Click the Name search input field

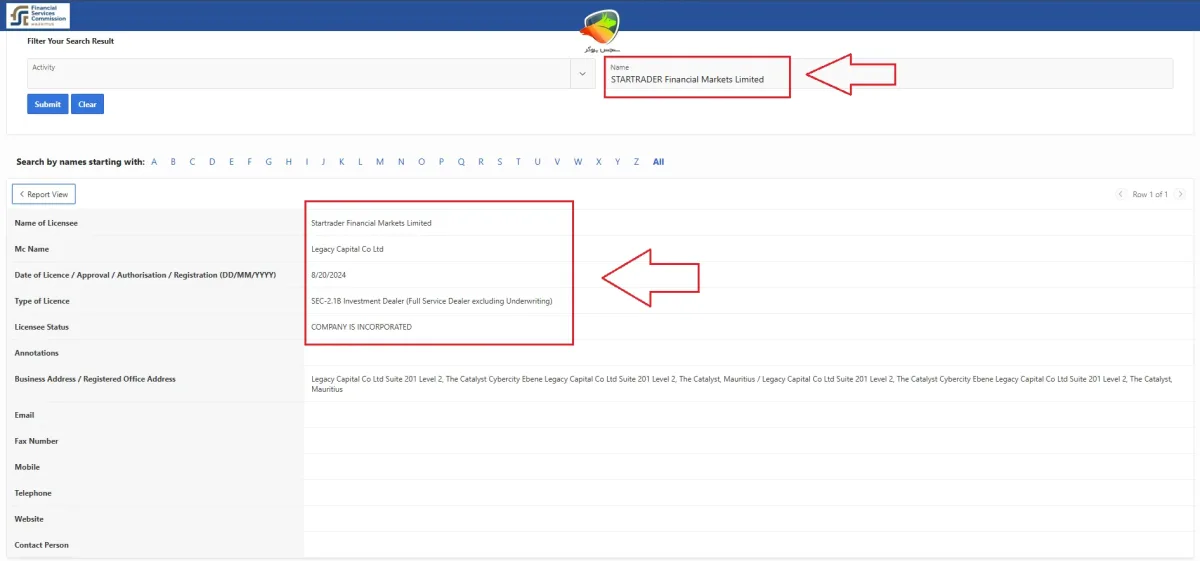(889, 73)
